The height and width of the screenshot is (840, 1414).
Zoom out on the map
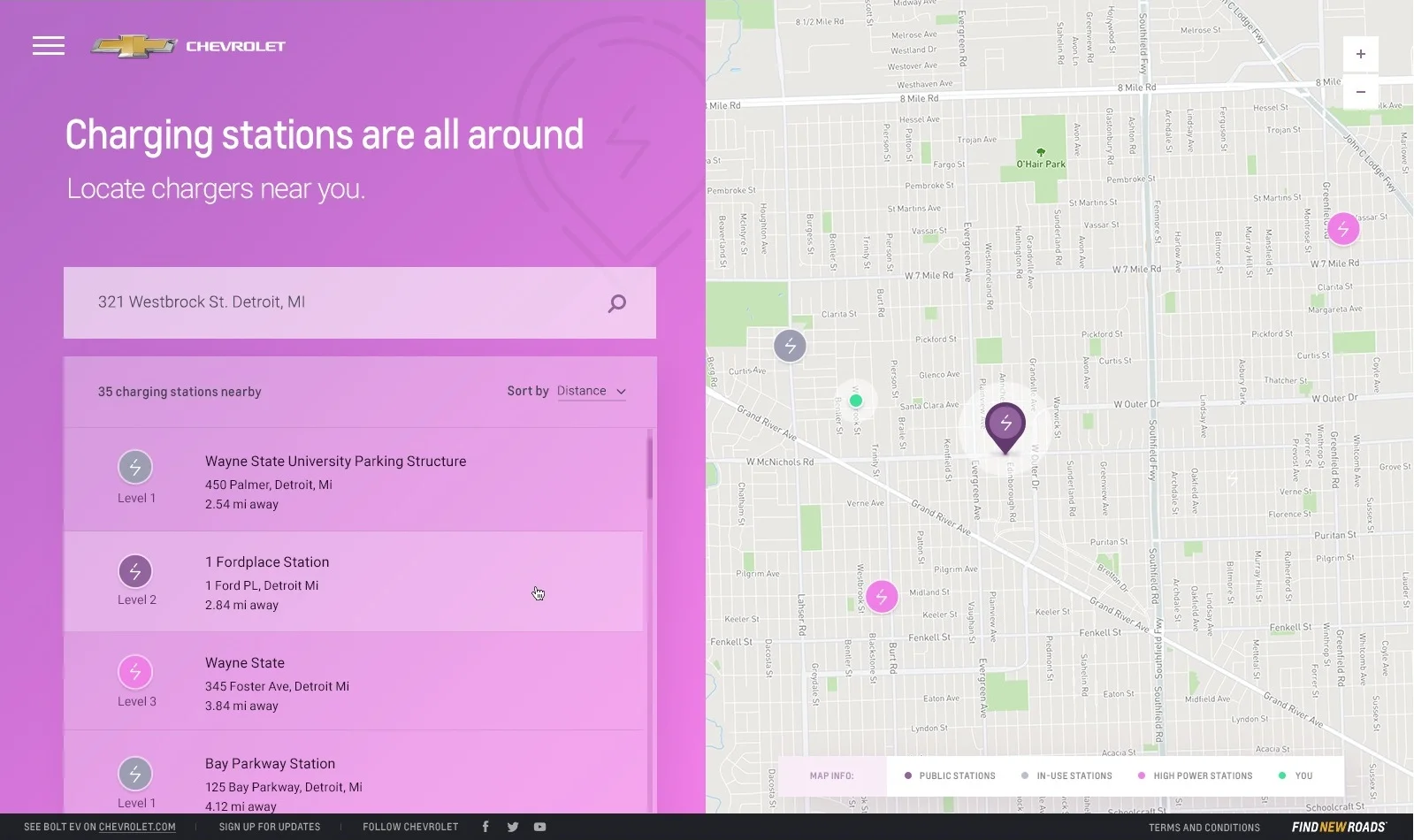[x=1361, y=91]
